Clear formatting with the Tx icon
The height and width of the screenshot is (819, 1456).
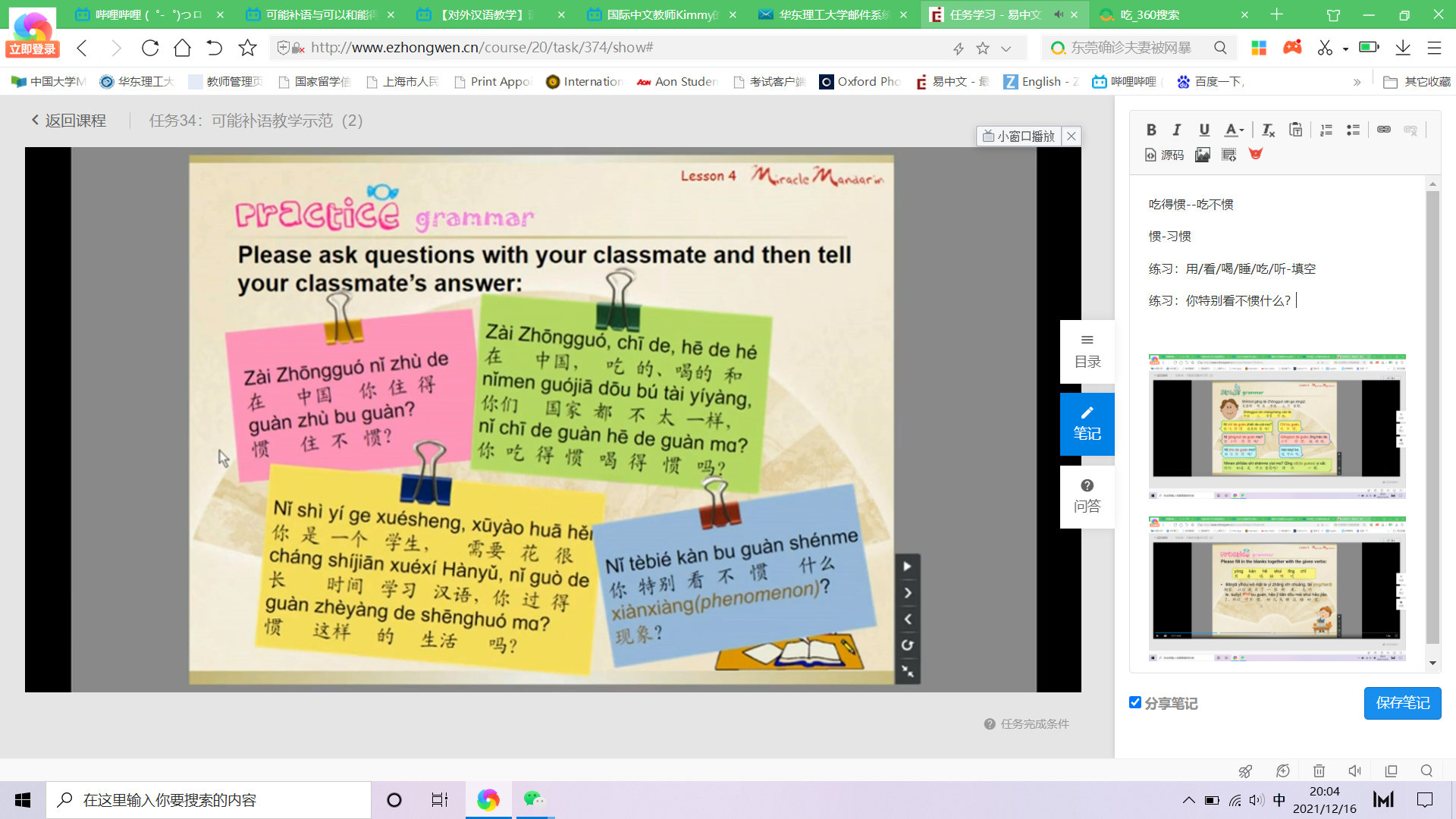tap(1268, 130)
